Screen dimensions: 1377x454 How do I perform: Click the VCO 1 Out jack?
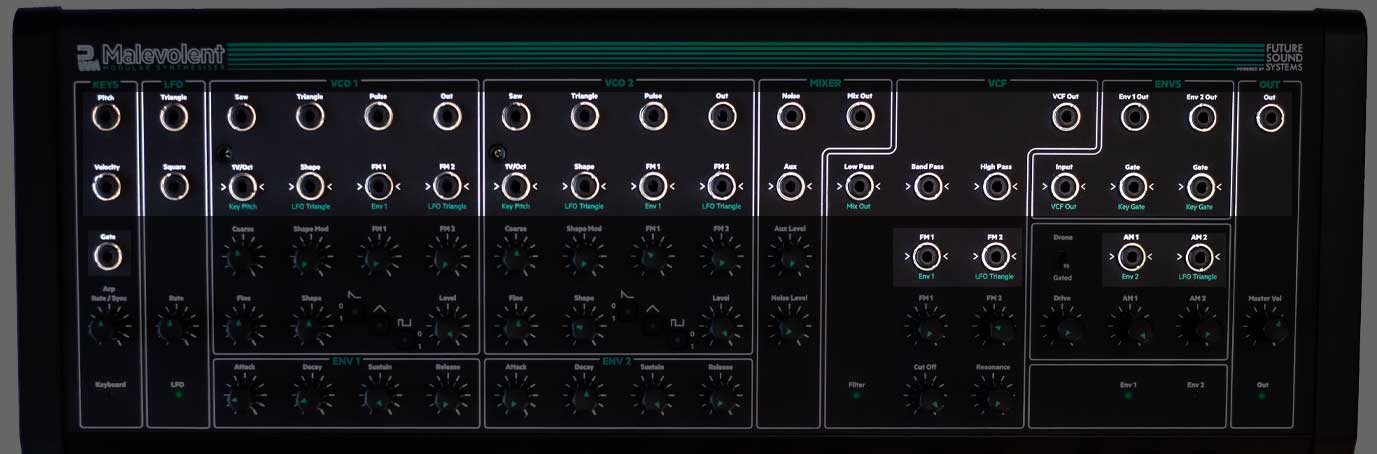coord(447,118)
